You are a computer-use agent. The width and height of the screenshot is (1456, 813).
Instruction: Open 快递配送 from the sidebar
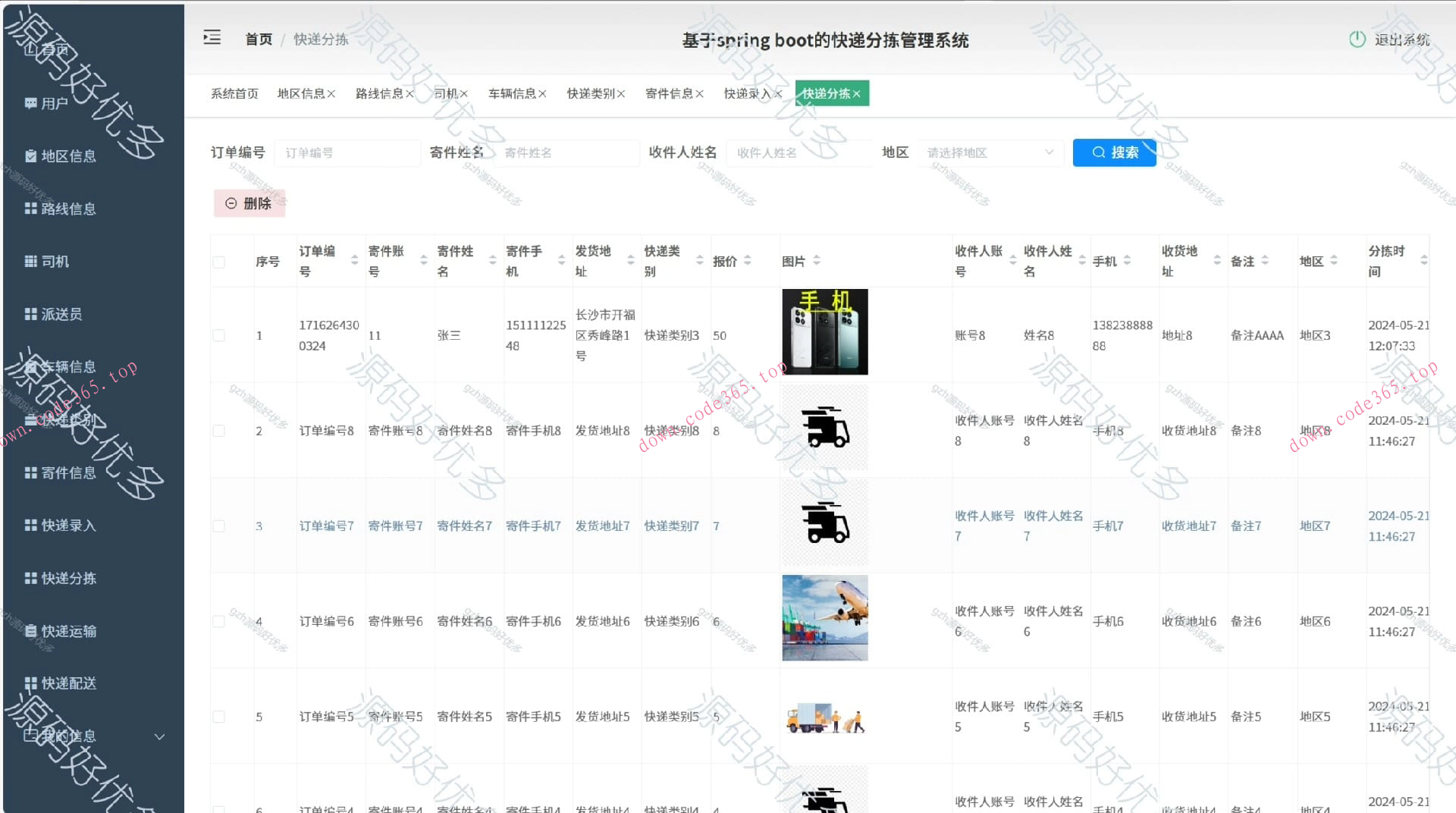click(x=67, y=683)
